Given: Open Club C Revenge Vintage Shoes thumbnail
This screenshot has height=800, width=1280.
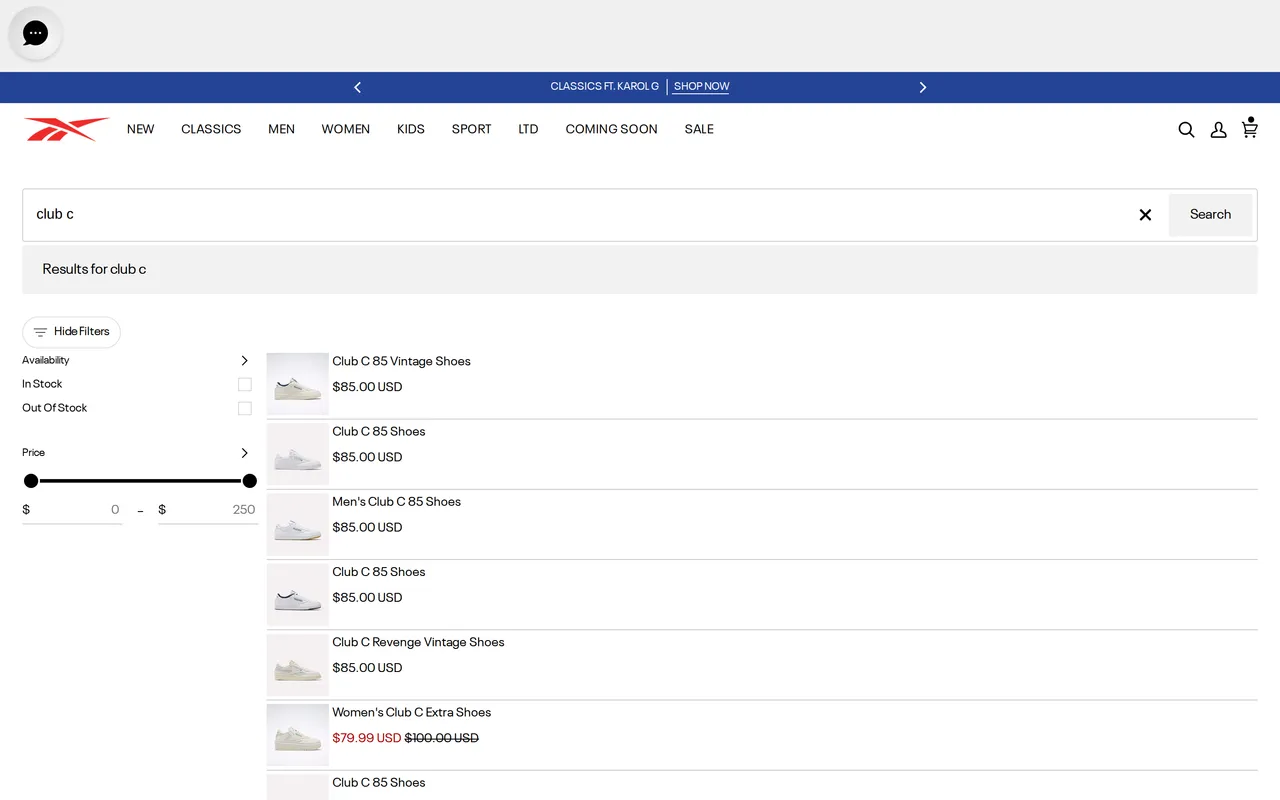Looking at the screenshot, I should tap(298, 665).
